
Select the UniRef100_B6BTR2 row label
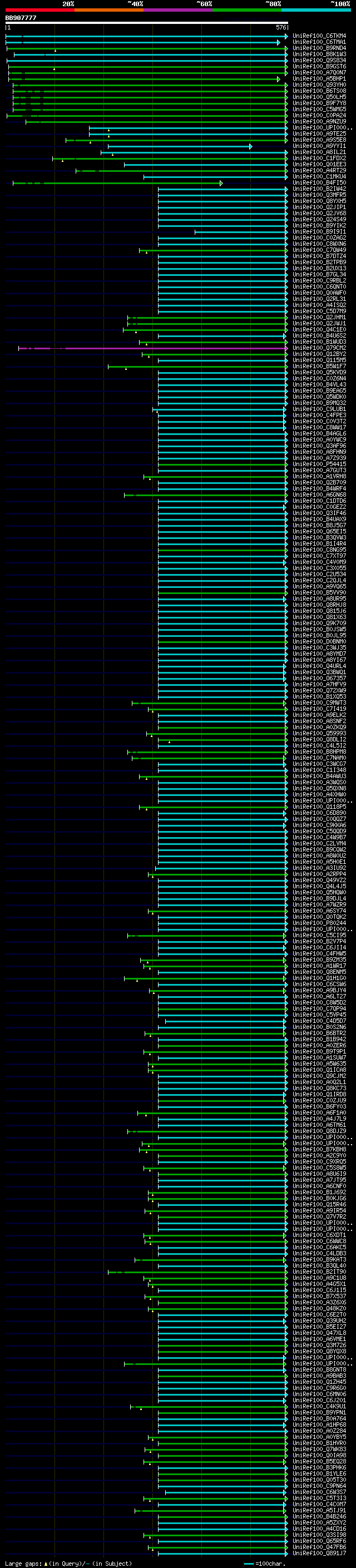click(319, 1033)
